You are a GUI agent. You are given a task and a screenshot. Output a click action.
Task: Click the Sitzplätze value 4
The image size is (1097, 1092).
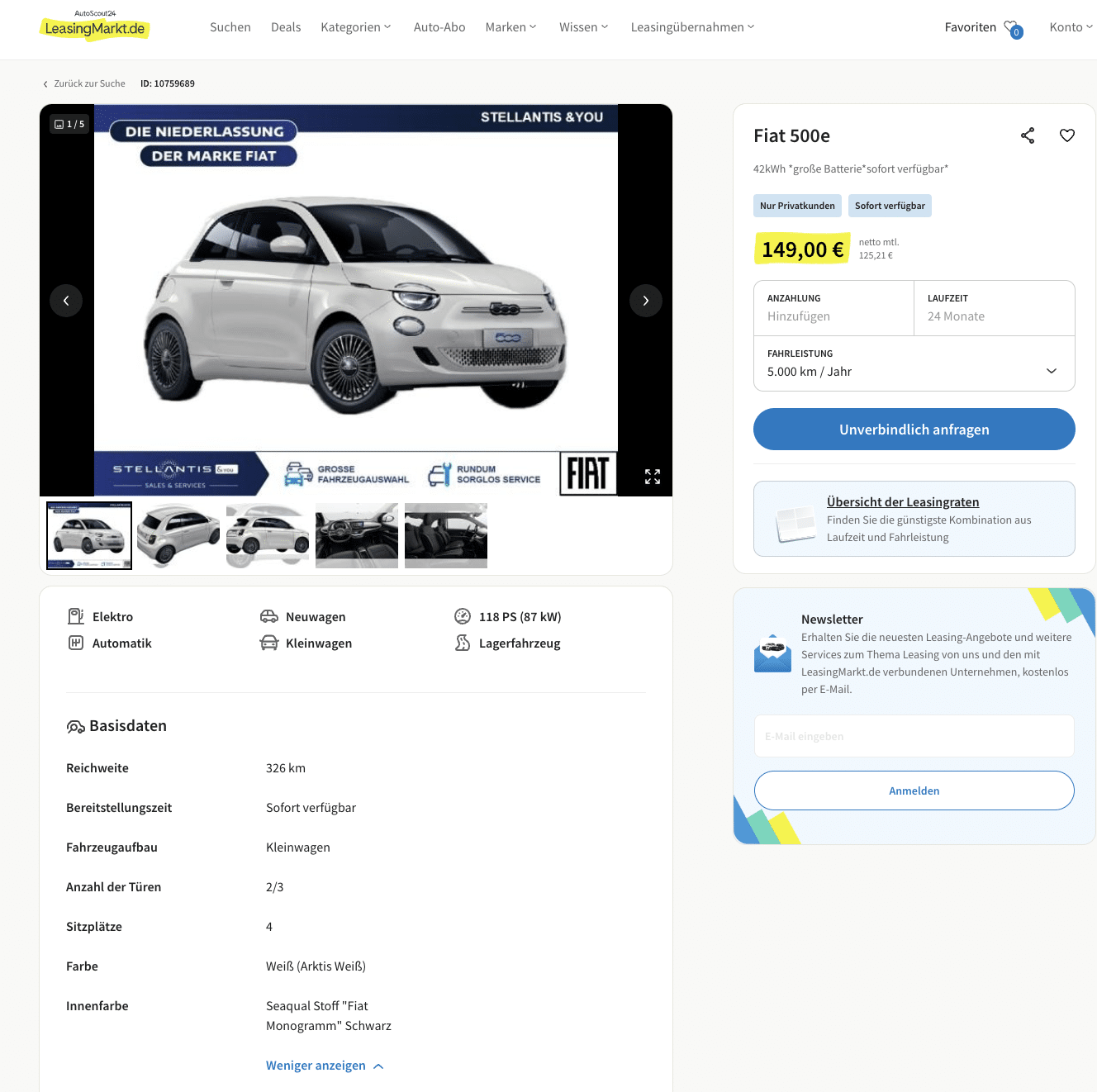pyautogui.click(x=269, y=927)
